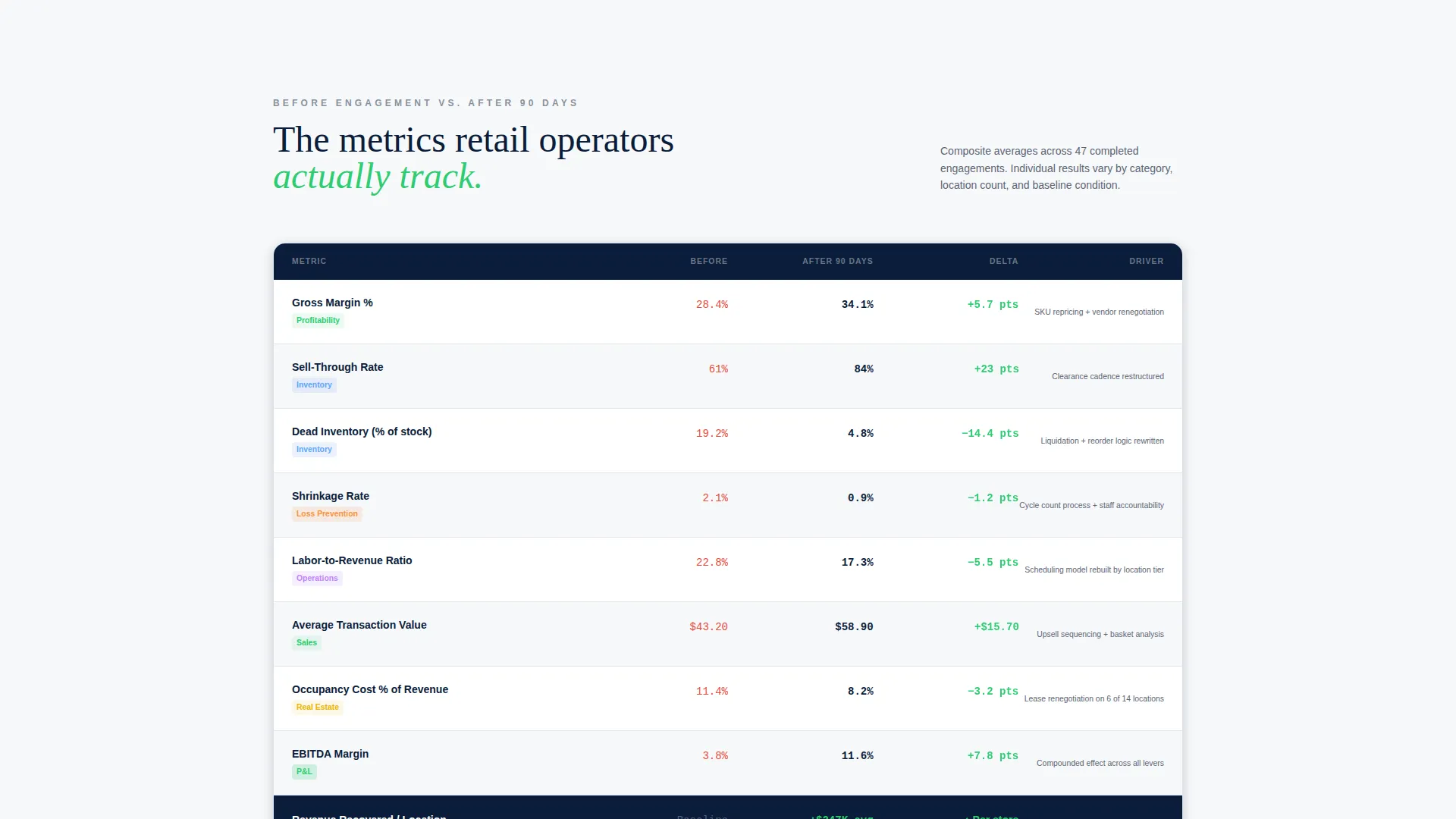Click the DRIVER column header
The width and height of the screenshot is (1456, 819).
(x=1146, y=261)
